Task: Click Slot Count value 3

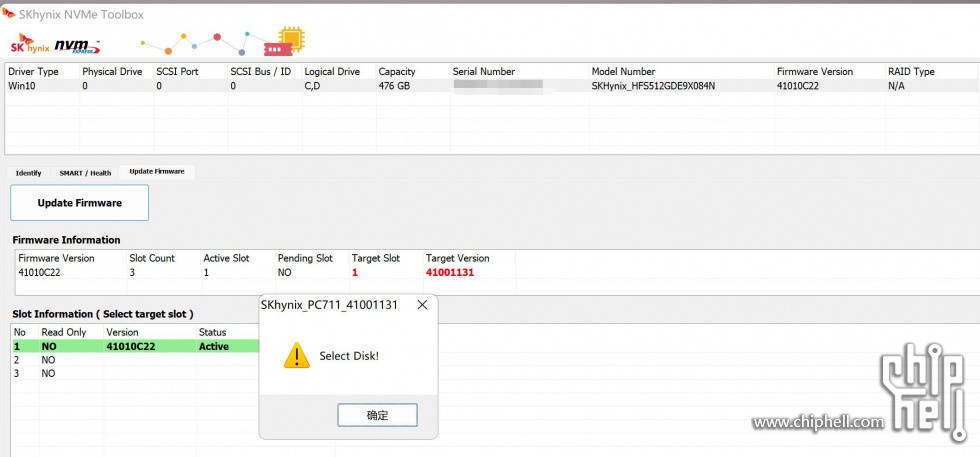Action: click(x=132, y=273)
